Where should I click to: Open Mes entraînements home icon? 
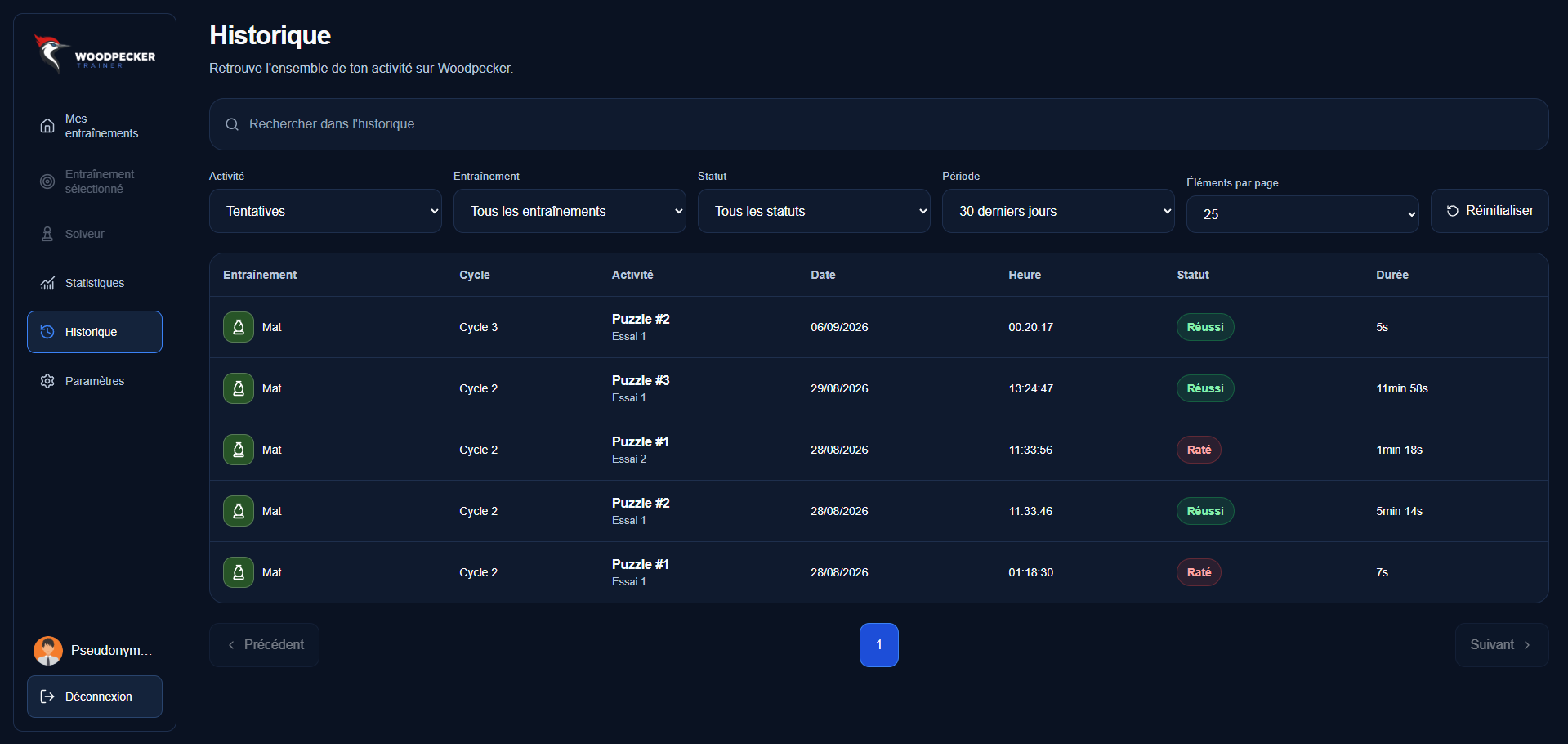tap(47, 126)
